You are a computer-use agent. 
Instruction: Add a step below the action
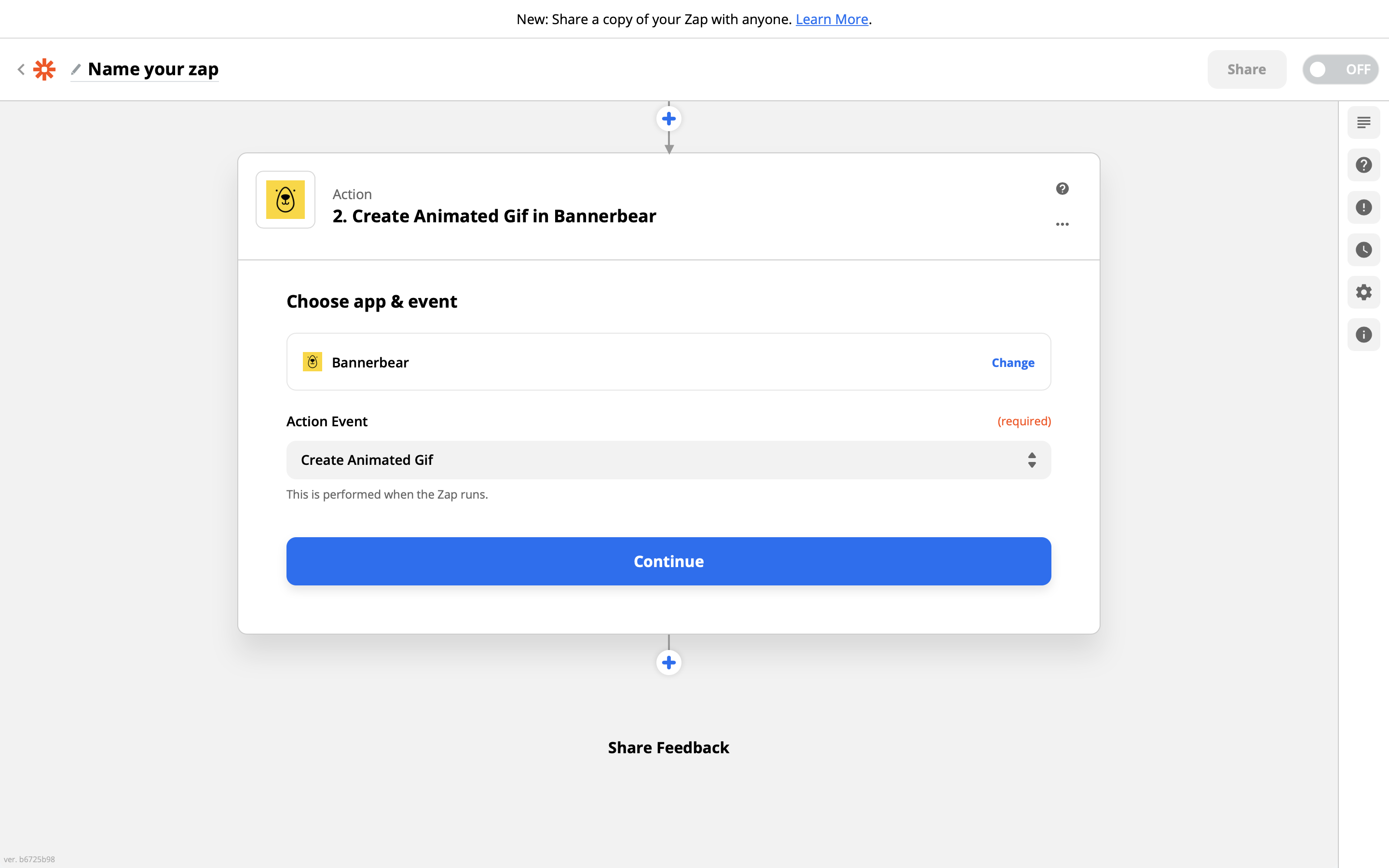[x=668, y=663]
